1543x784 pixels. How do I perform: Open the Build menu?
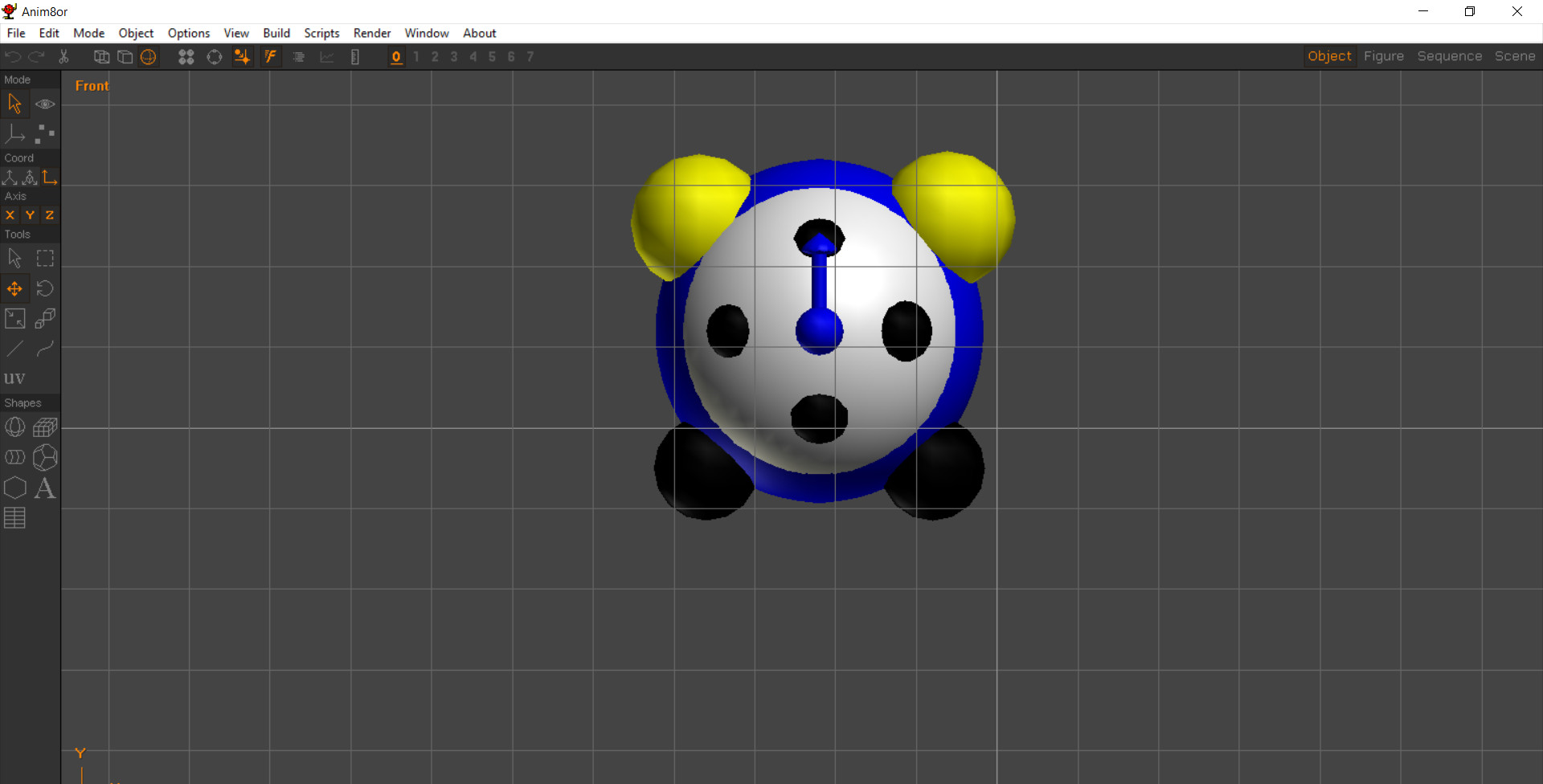point(276,33)
